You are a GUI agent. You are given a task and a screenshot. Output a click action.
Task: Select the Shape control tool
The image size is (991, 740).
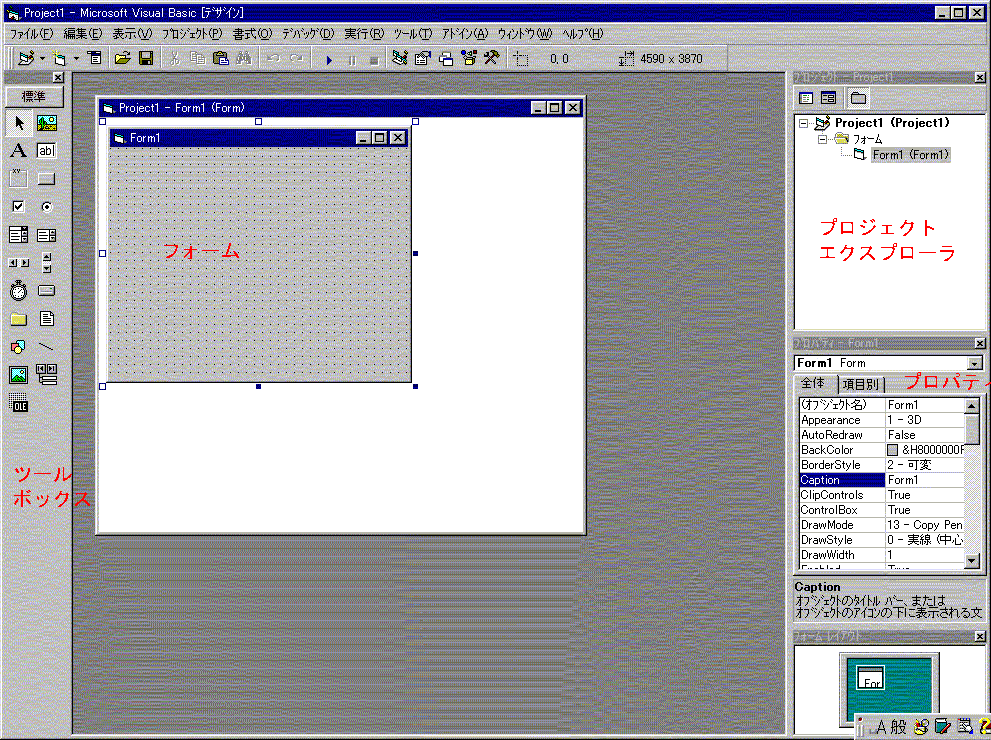19,347
